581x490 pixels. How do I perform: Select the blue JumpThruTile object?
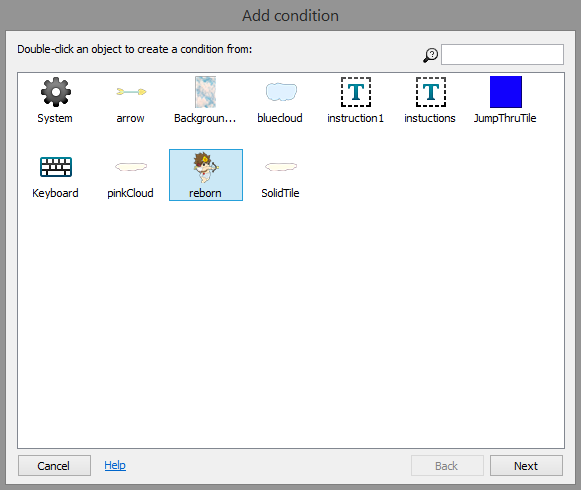pyautogui.click(x=506, y=92)
